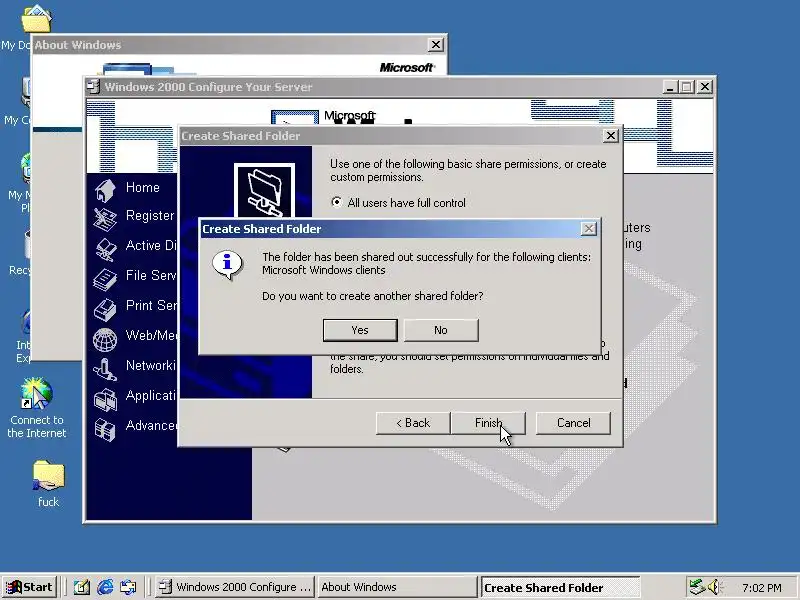Select Connect to the Internet desktop icon
Image resolution: width=800 pixels, height=600 pixels.
click(37, 408)
